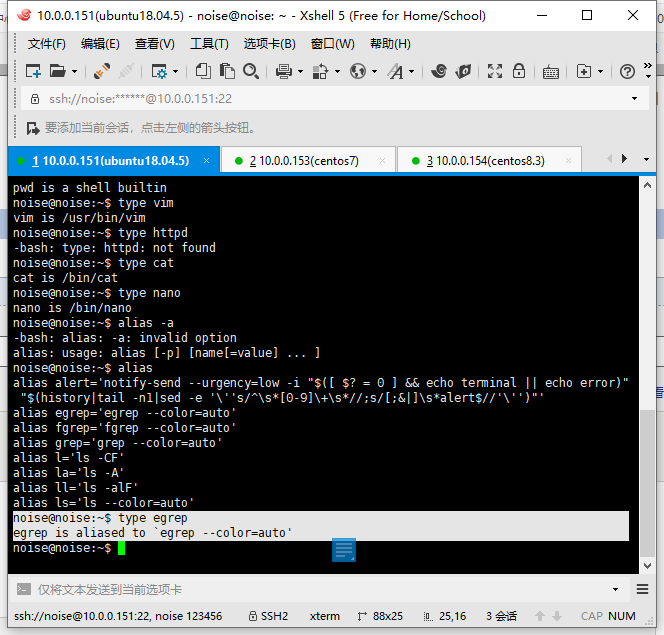Click terminal scrollbar up arrow
Screen dimensions: 664x635
[x=647, y=185]
